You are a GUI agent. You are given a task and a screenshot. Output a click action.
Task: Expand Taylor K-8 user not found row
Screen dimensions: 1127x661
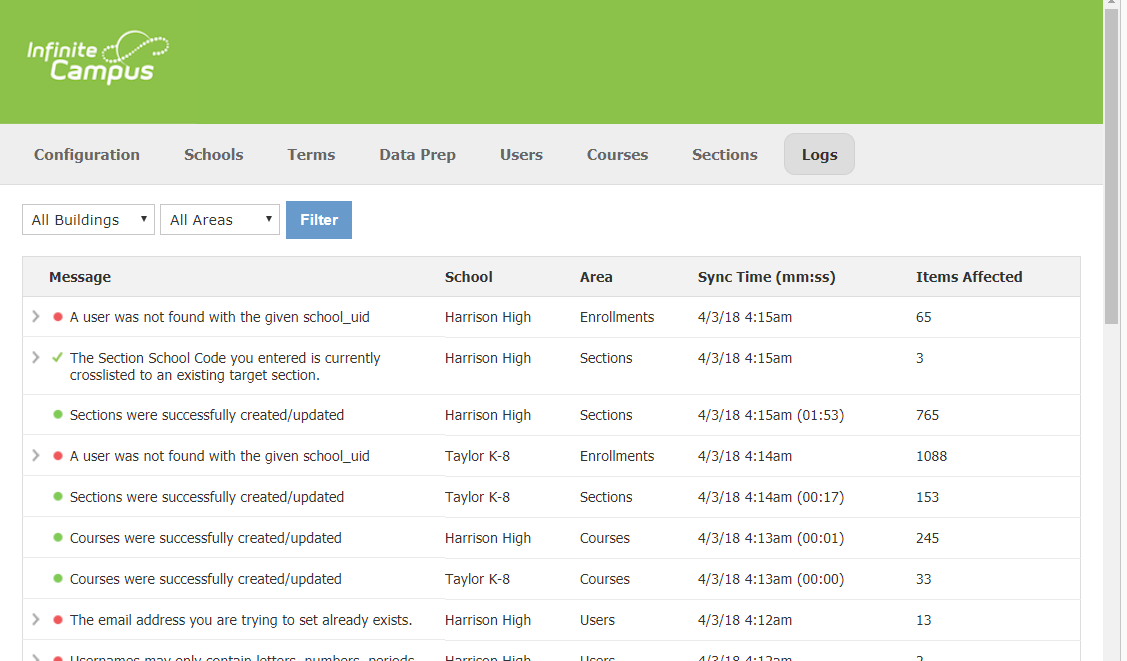(x=36, y=455)
